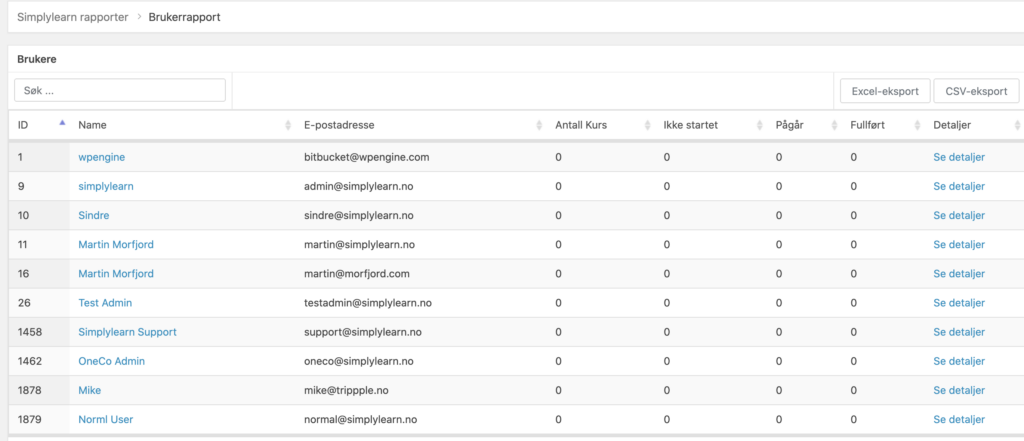
Task: Sort by Ikke startet column arrow
Action: coord(759,125)
